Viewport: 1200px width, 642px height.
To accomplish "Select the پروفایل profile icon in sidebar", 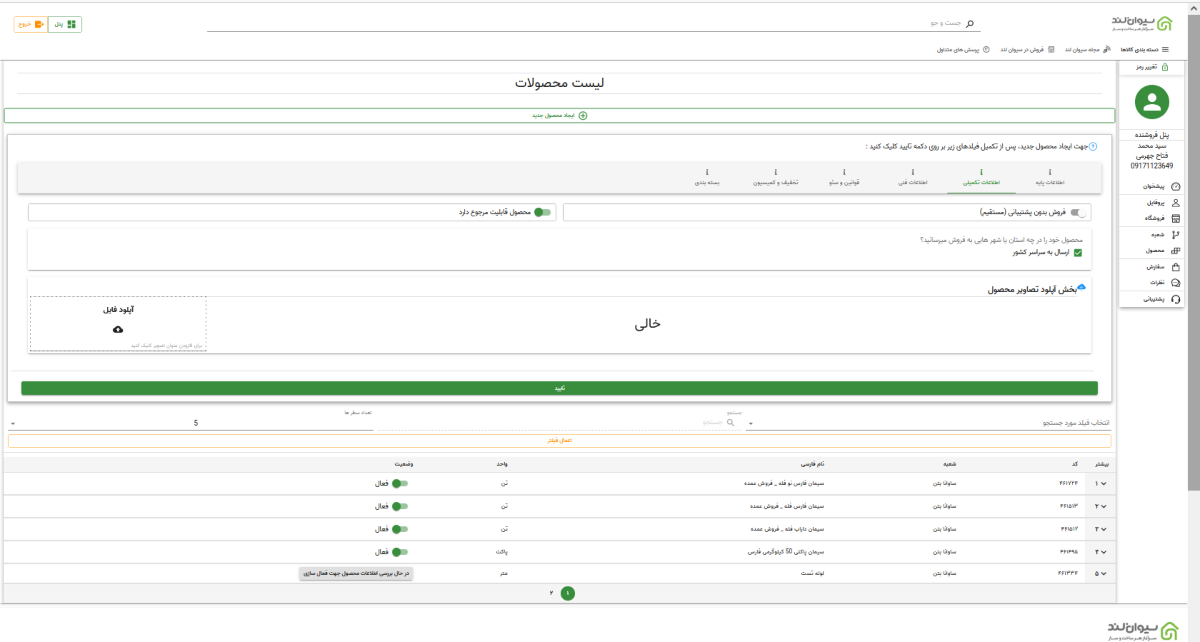I will (x=1178, y=203).
